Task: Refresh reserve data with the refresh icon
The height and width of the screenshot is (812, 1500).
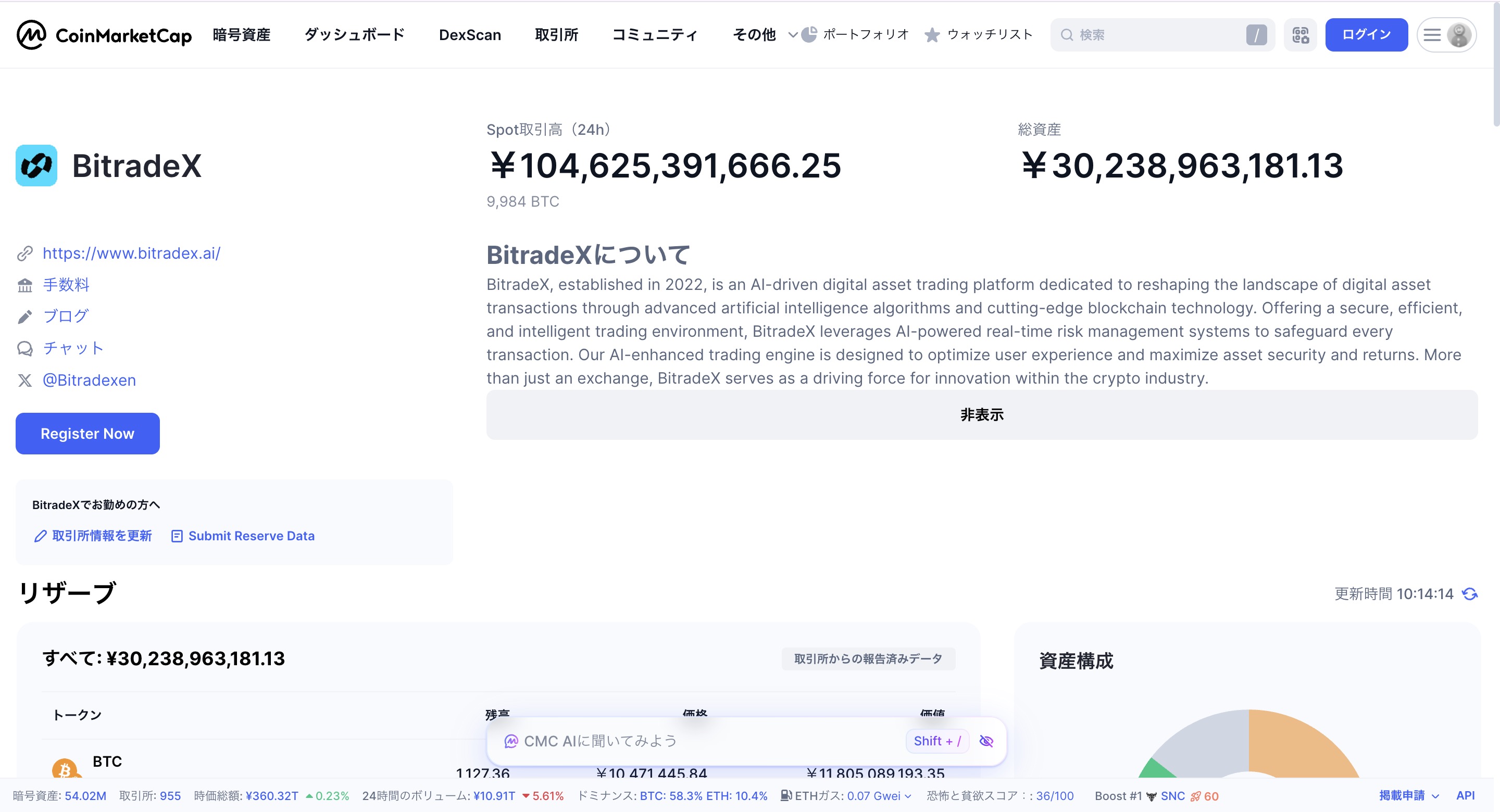Action: [x=1470, y=594]
